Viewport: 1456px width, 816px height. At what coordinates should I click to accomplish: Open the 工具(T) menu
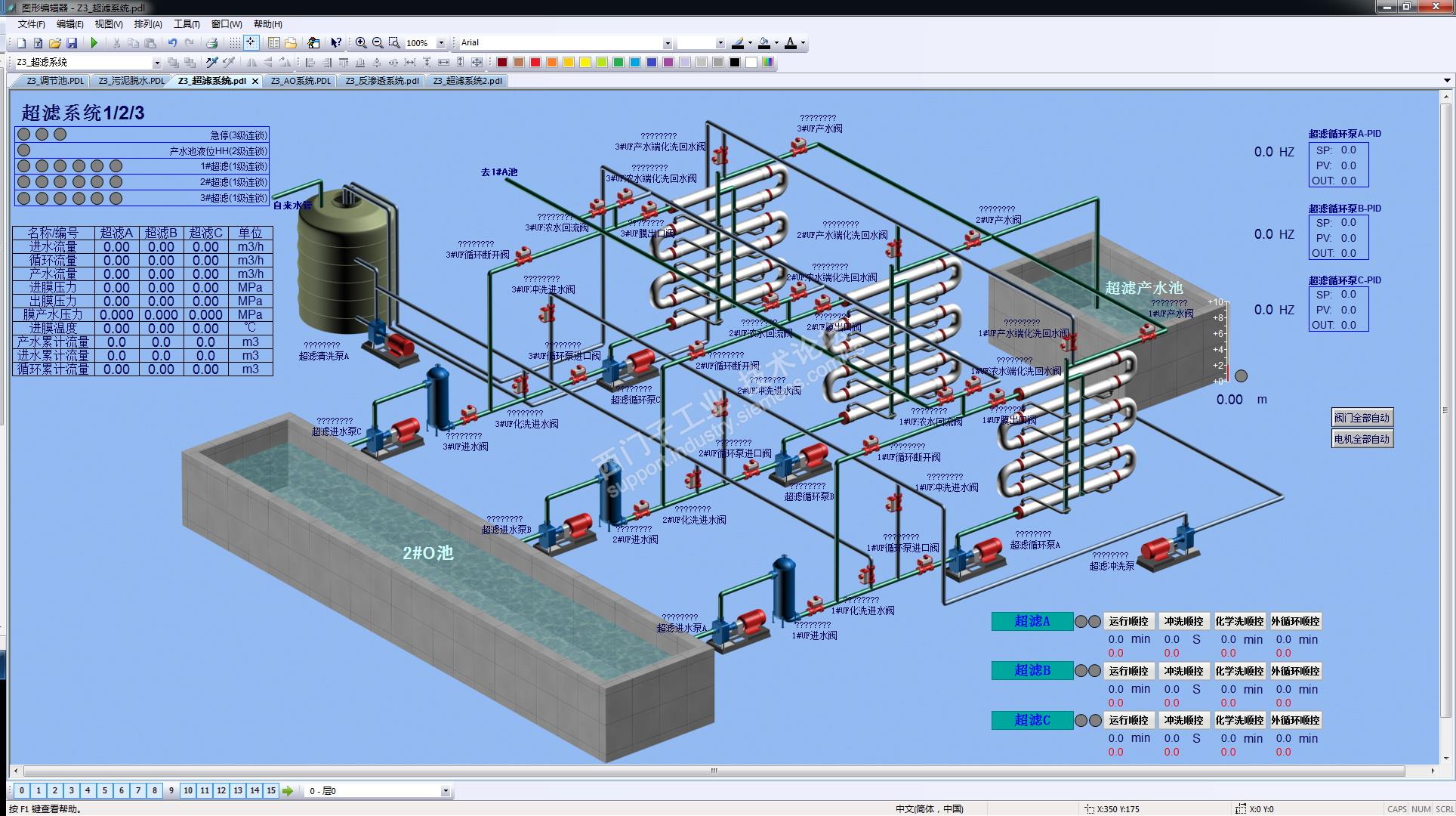coord(187,24)
